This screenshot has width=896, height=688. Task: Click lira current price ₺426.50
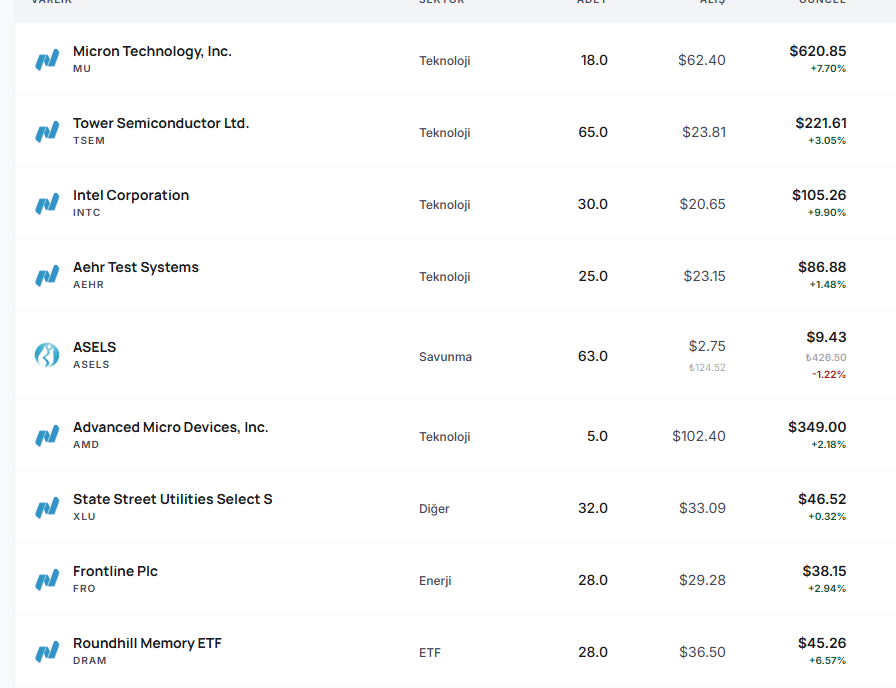[826, 357]
